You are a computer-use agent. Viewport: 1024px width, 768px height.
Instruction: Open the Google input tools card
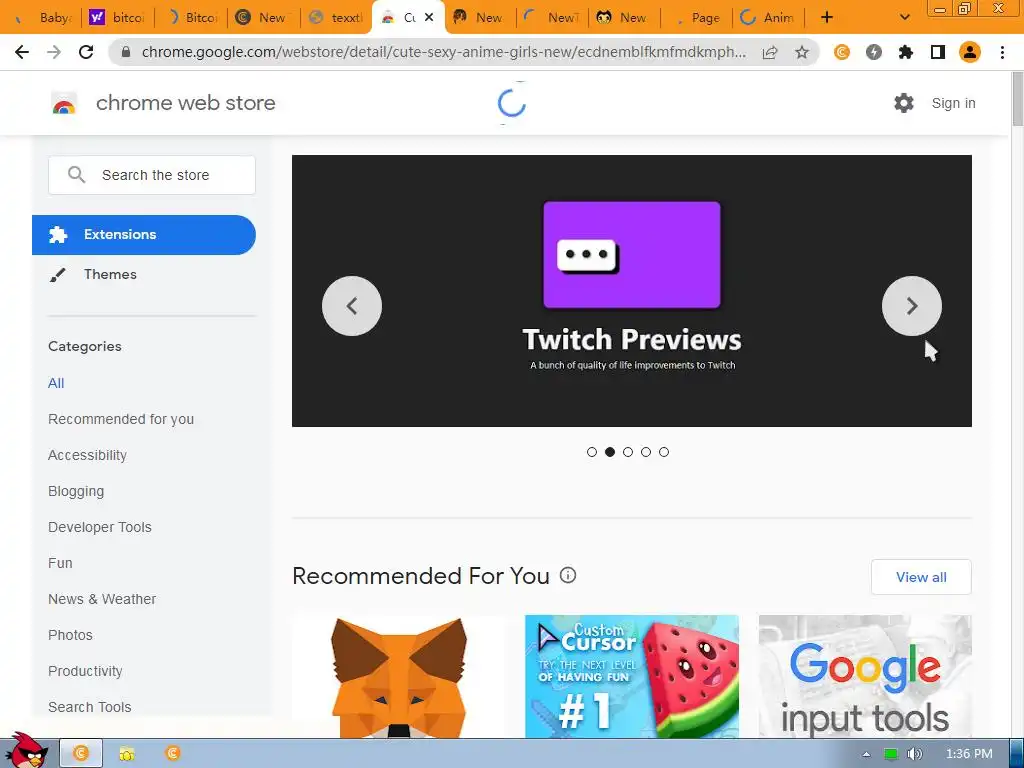tap(865, 677)
